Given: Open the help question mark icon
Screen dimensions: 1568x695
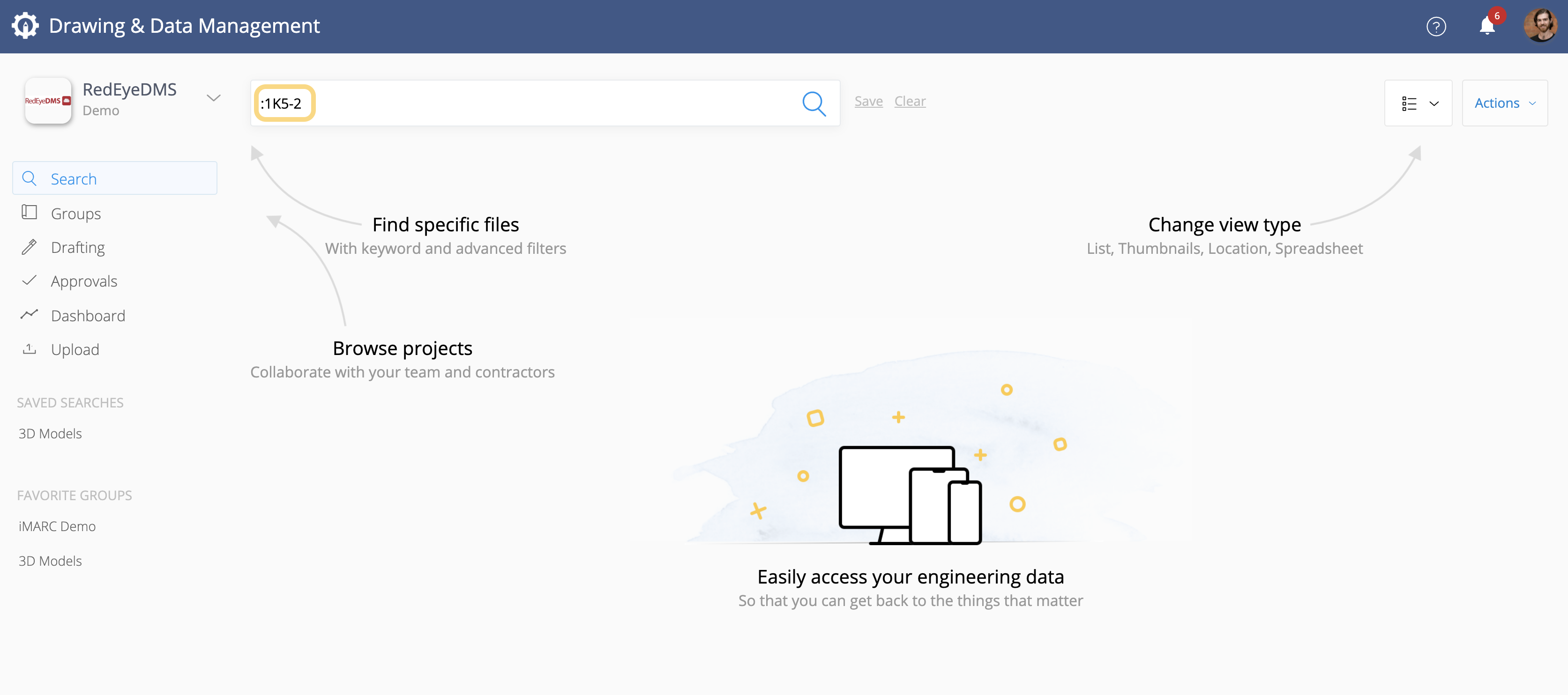Looking at the screenshot, I should 1436,26.
